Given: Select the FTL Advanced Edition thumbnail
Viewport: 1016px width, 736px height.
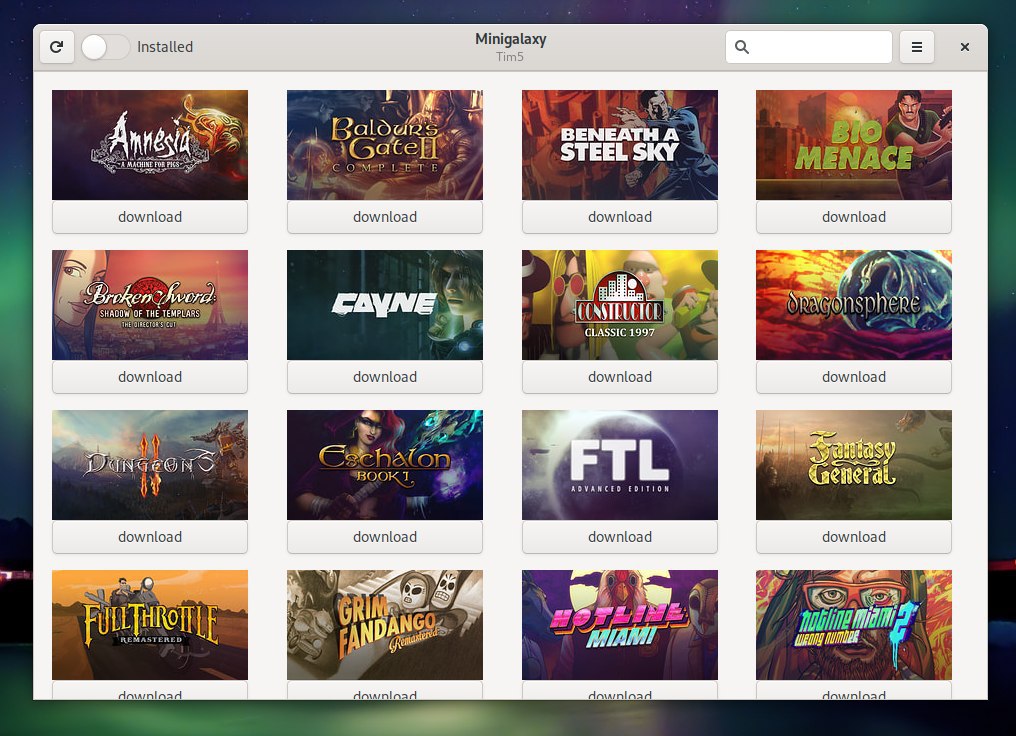Looking at the screenshot, I should click(x=620, y=465).
